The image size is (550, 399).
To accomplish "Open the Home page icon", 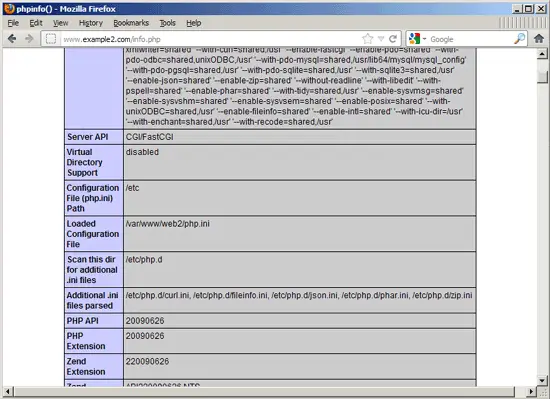I will tap(539, 39).
